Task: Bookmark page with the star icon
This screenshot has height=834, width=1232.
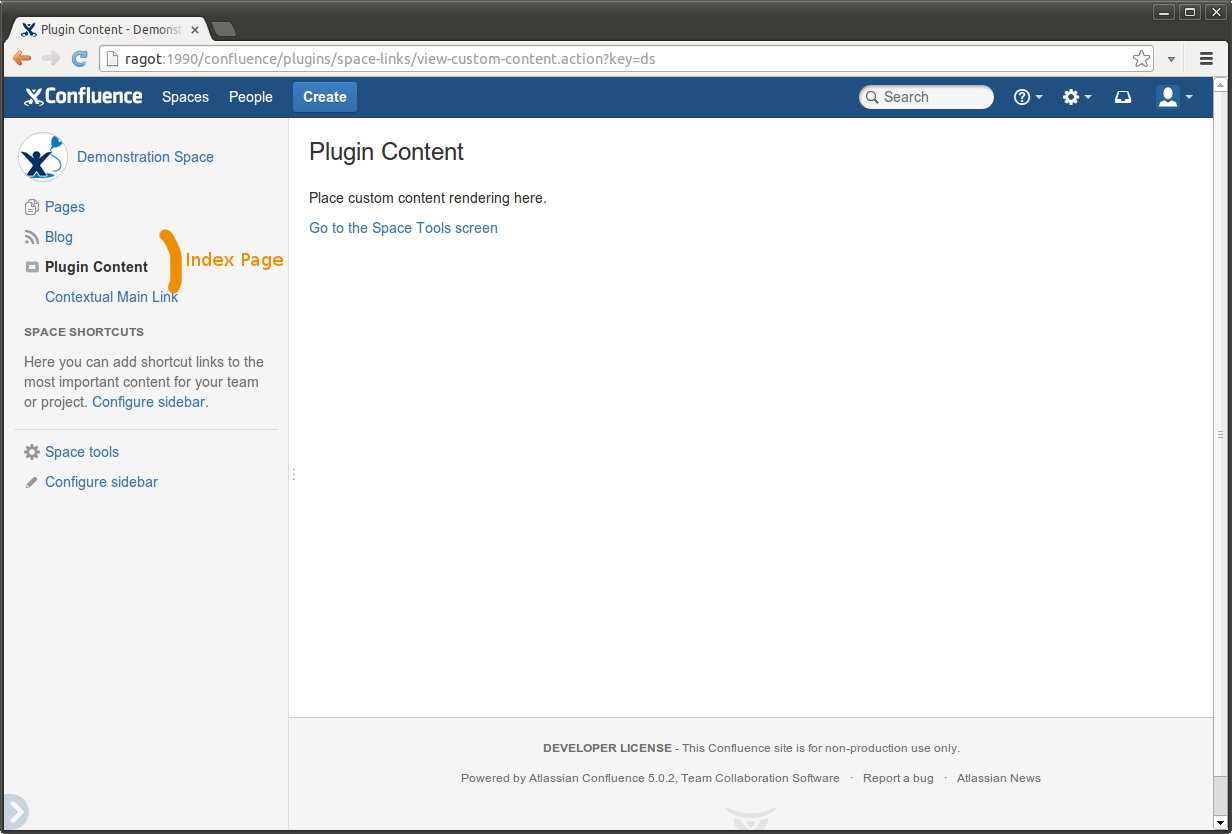Action: pos(1141,59)
